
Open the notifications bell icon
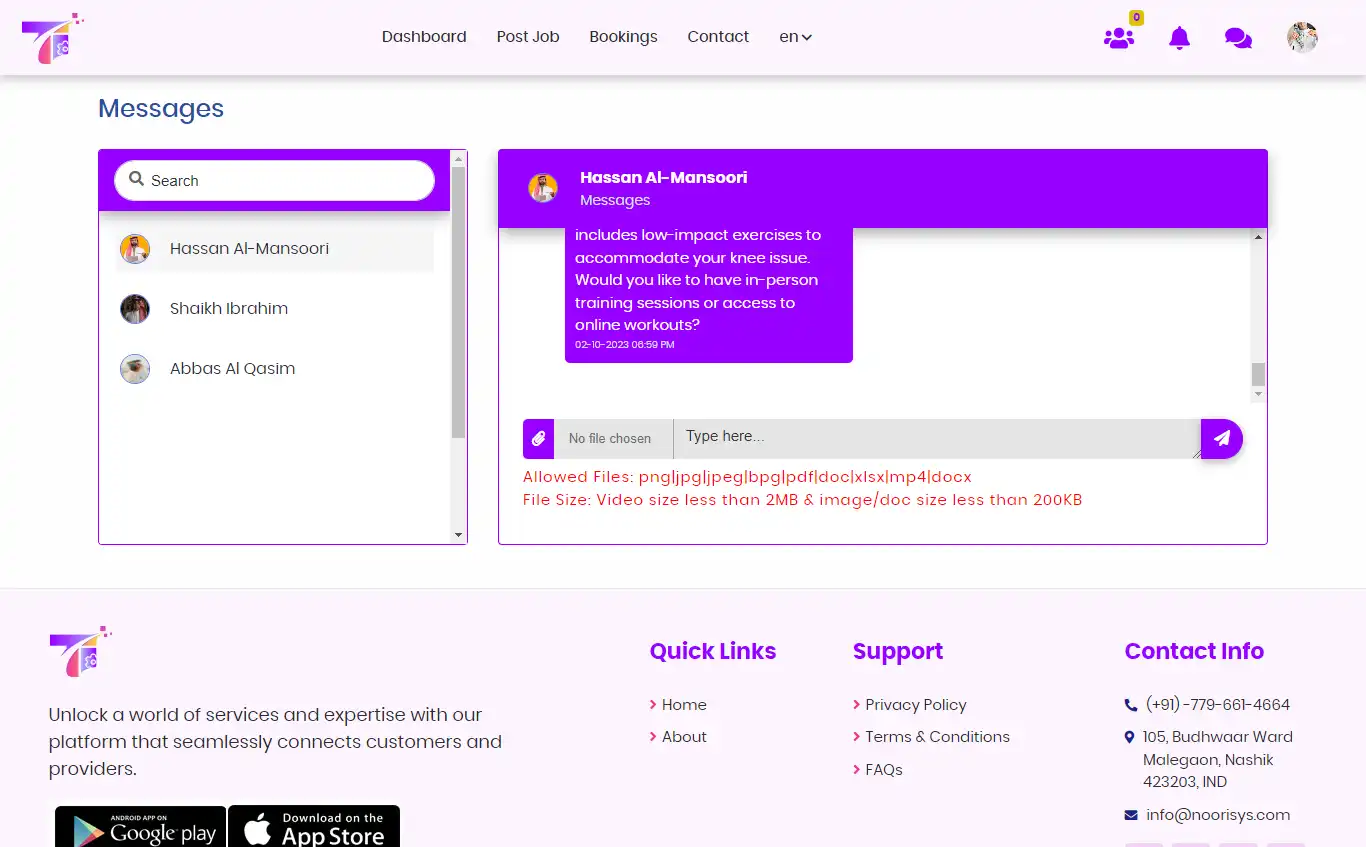point(1178,37)
